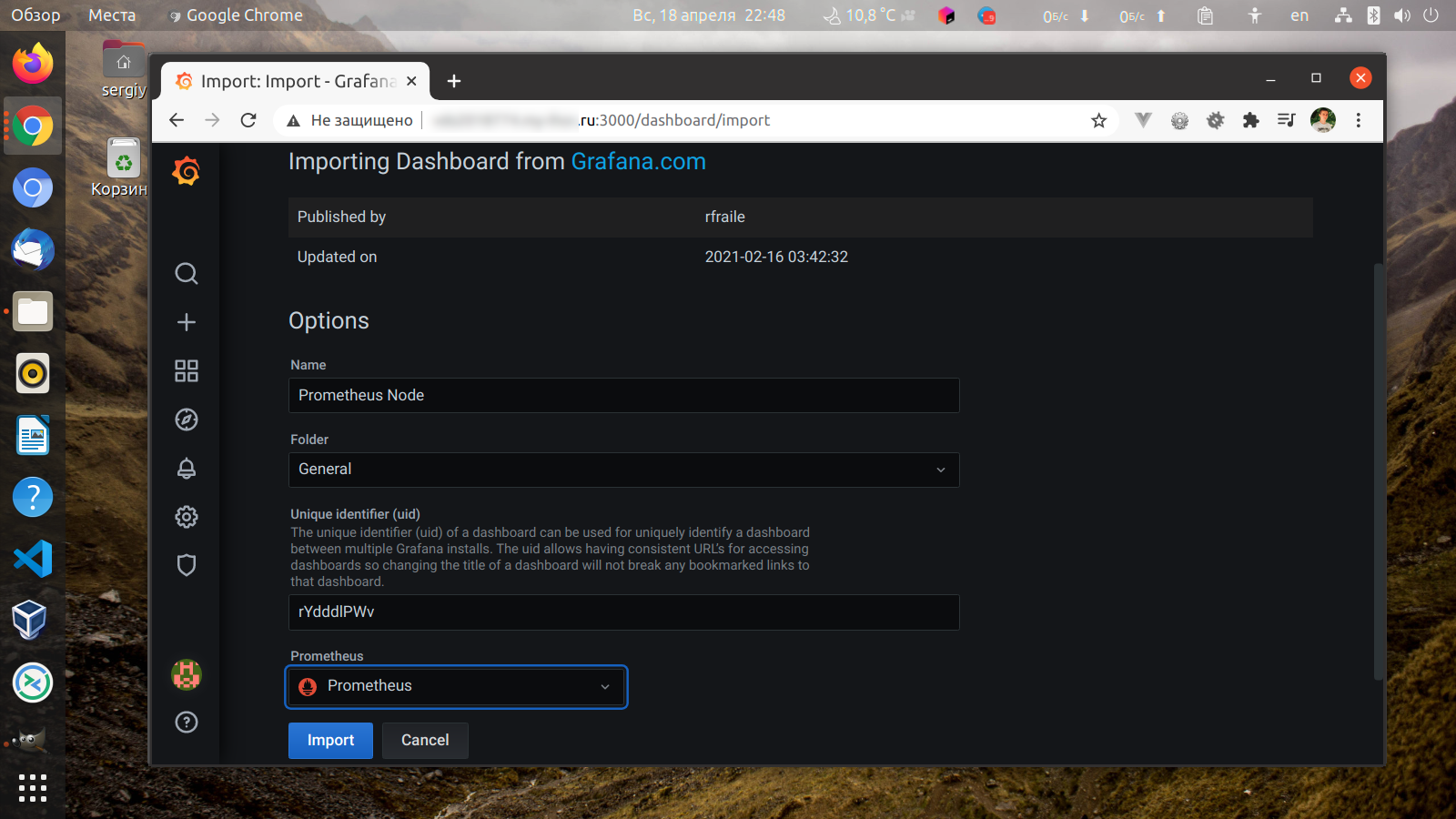The height and width of the screenshot is (819, 1456).
Task: Reload the page in Chrome
Action: 248,120
